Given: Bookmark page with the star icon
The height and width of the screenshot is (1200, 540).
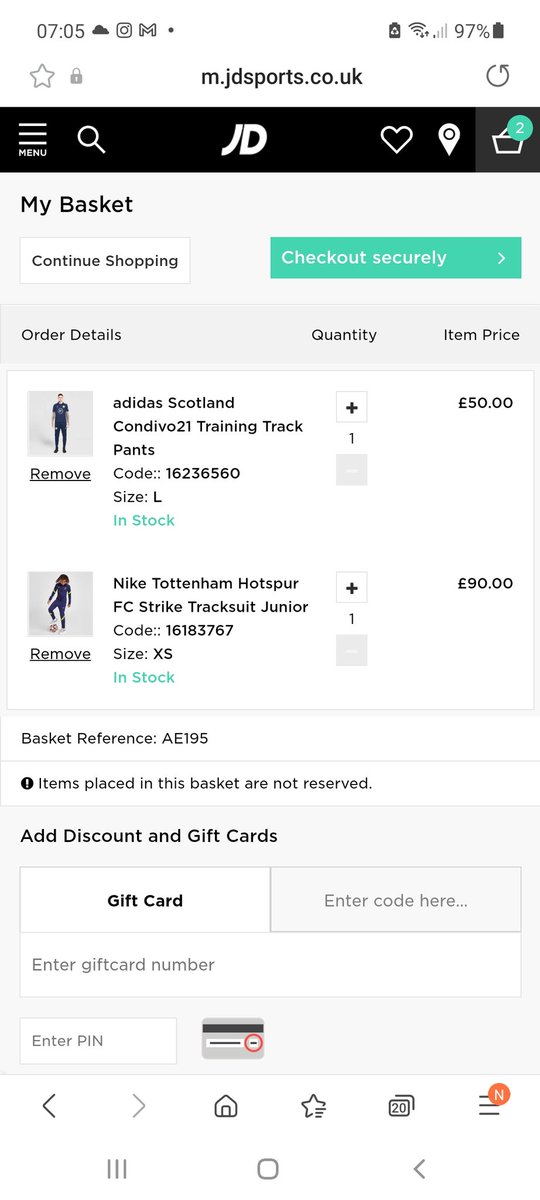Looking at the screenshot, I should (41, 76).
